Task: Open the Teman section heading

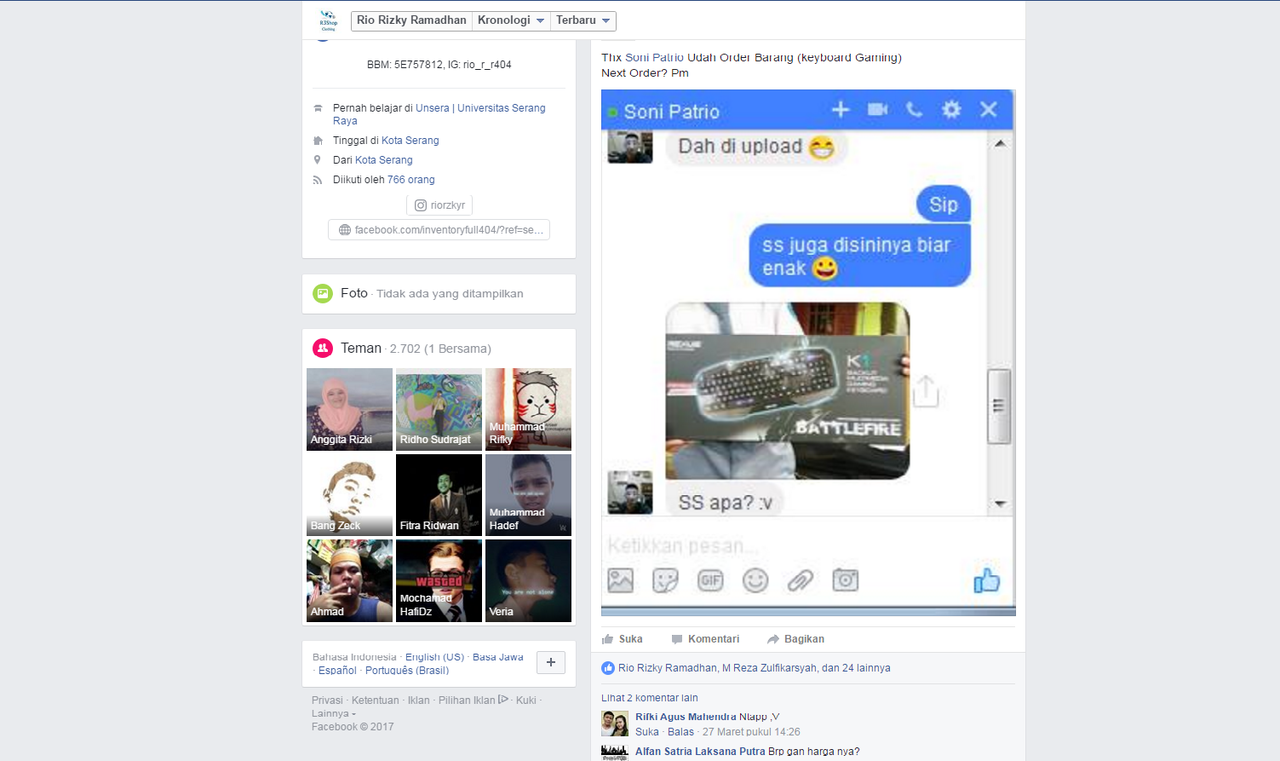Action: tap(361, 348)
